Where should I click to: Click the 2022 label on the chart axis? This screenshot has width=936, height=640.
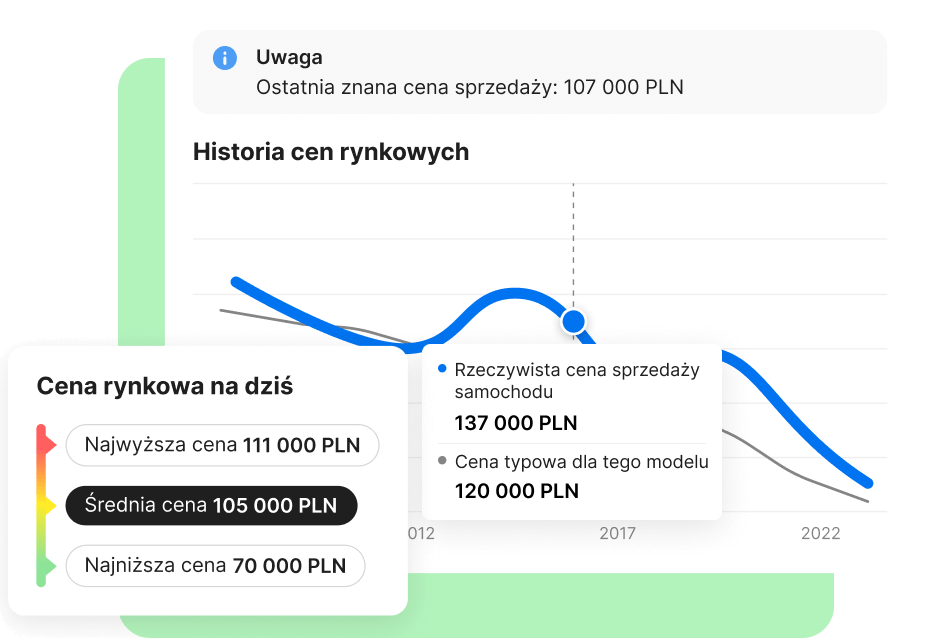pos(820,534)
